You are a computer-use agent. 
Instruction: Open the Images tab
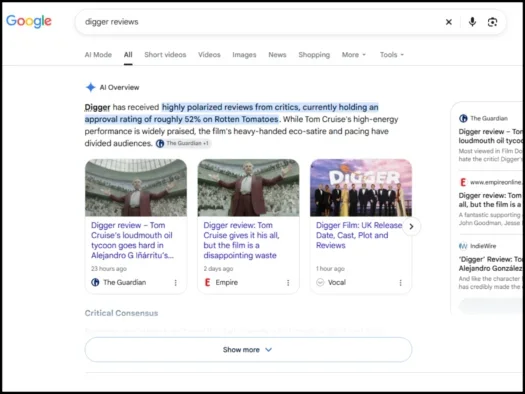[244, 55]
